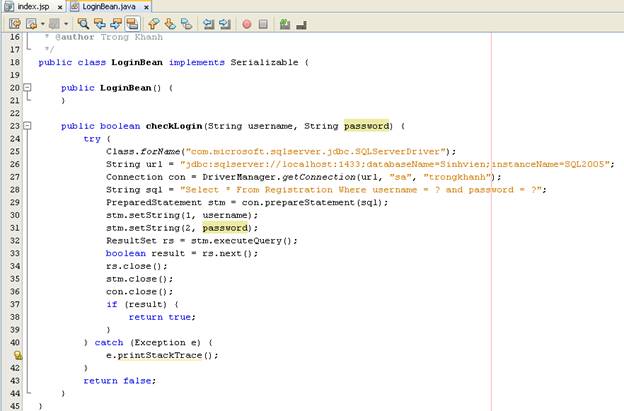Viewport: 624px width, 411px height.
Task: Open the Back history dropdown arrow
Action: tap(43, 24)
